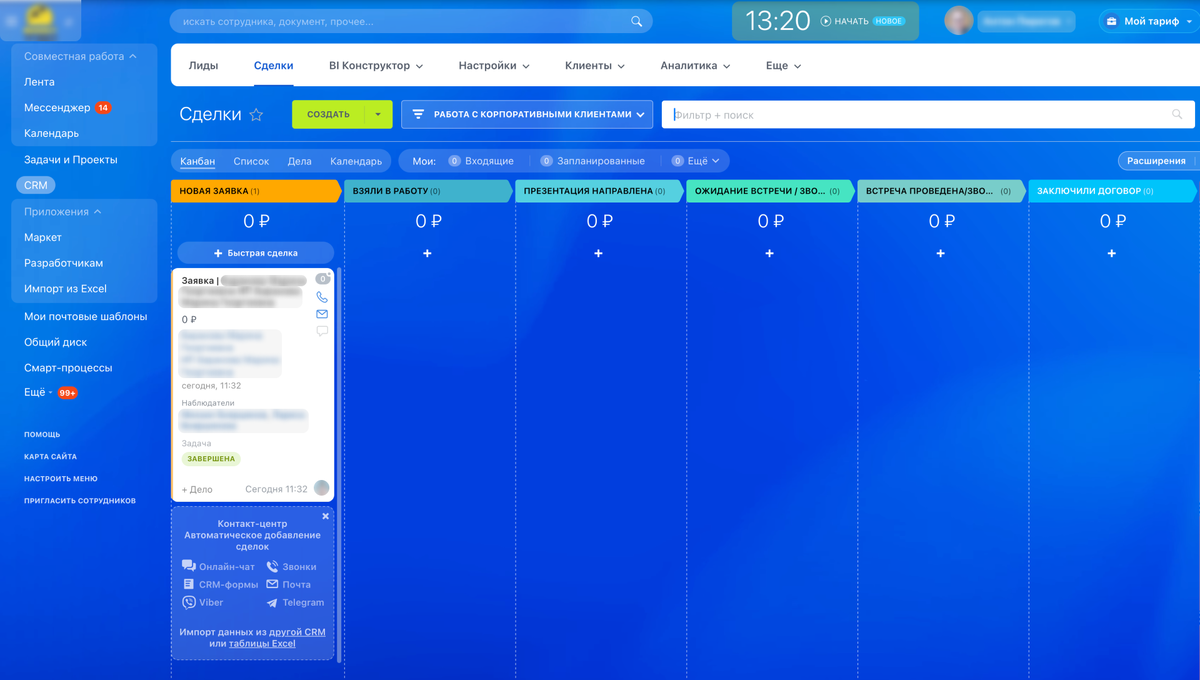This screenshot has width=1200, height=680.
Task: Expand the Аналитика menu
Action: tap(695, 66)
